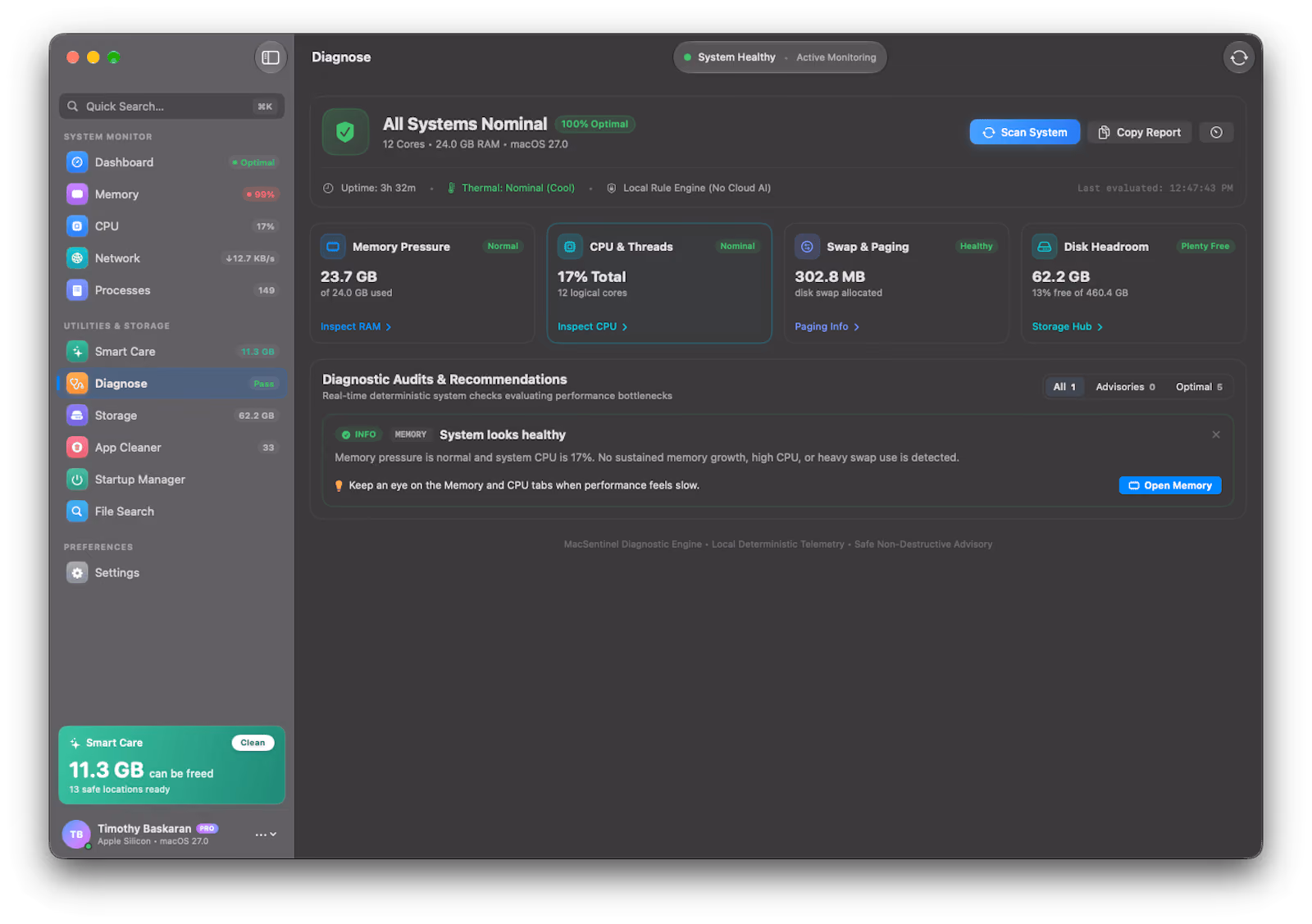
Task: Expand the user account menu chevron
Action: tap(266, 835)
